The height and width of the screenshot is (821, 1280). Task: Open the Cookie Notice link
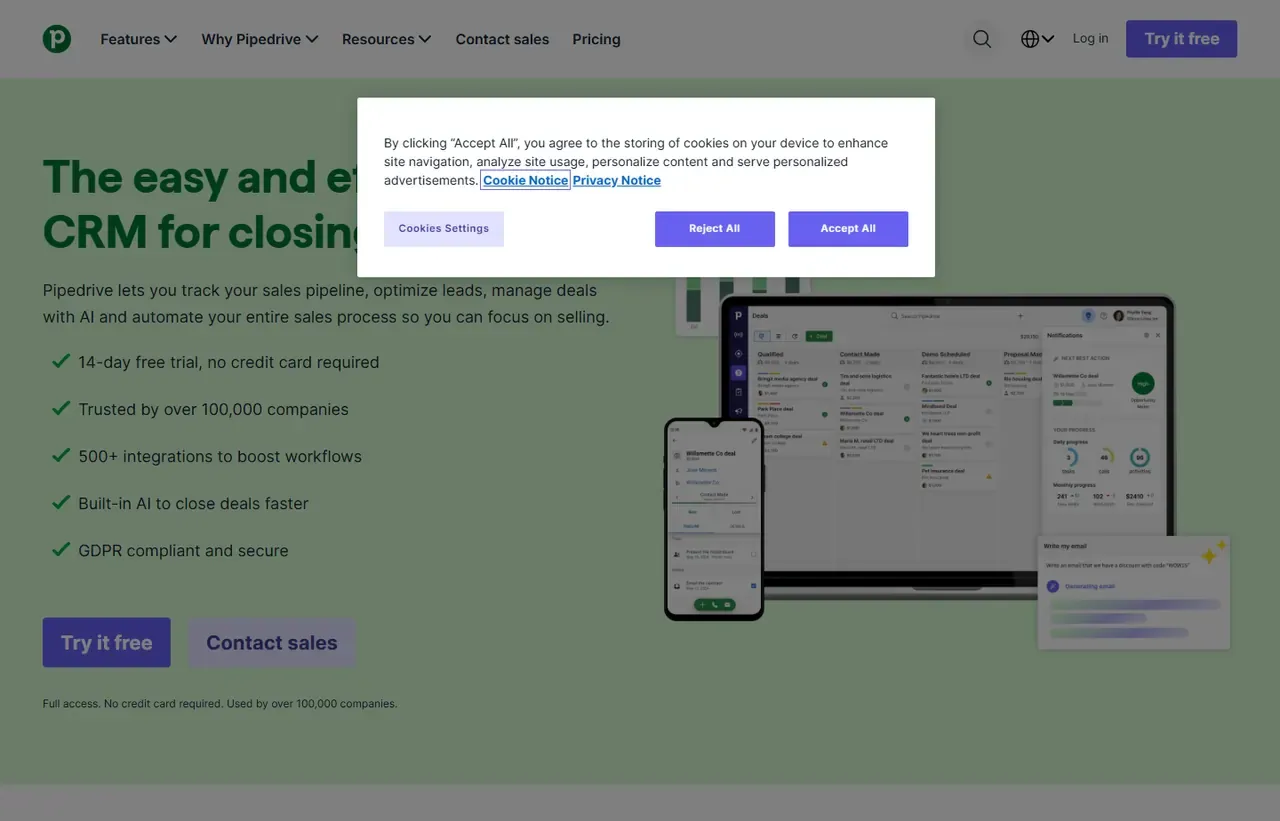coord(526,180)
